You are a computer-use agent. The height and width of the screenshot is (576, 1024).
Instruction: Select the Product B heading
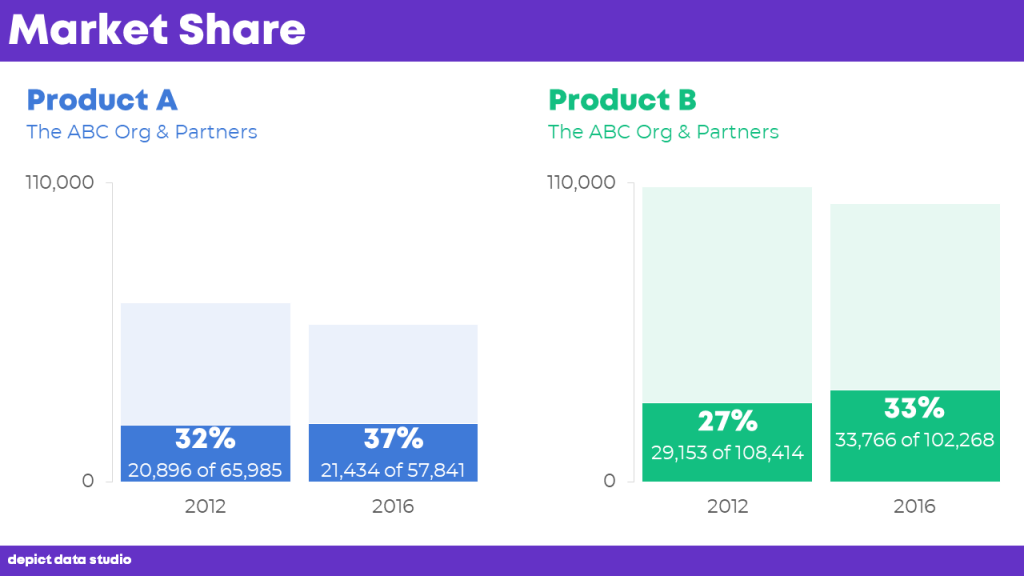(622, 100)
